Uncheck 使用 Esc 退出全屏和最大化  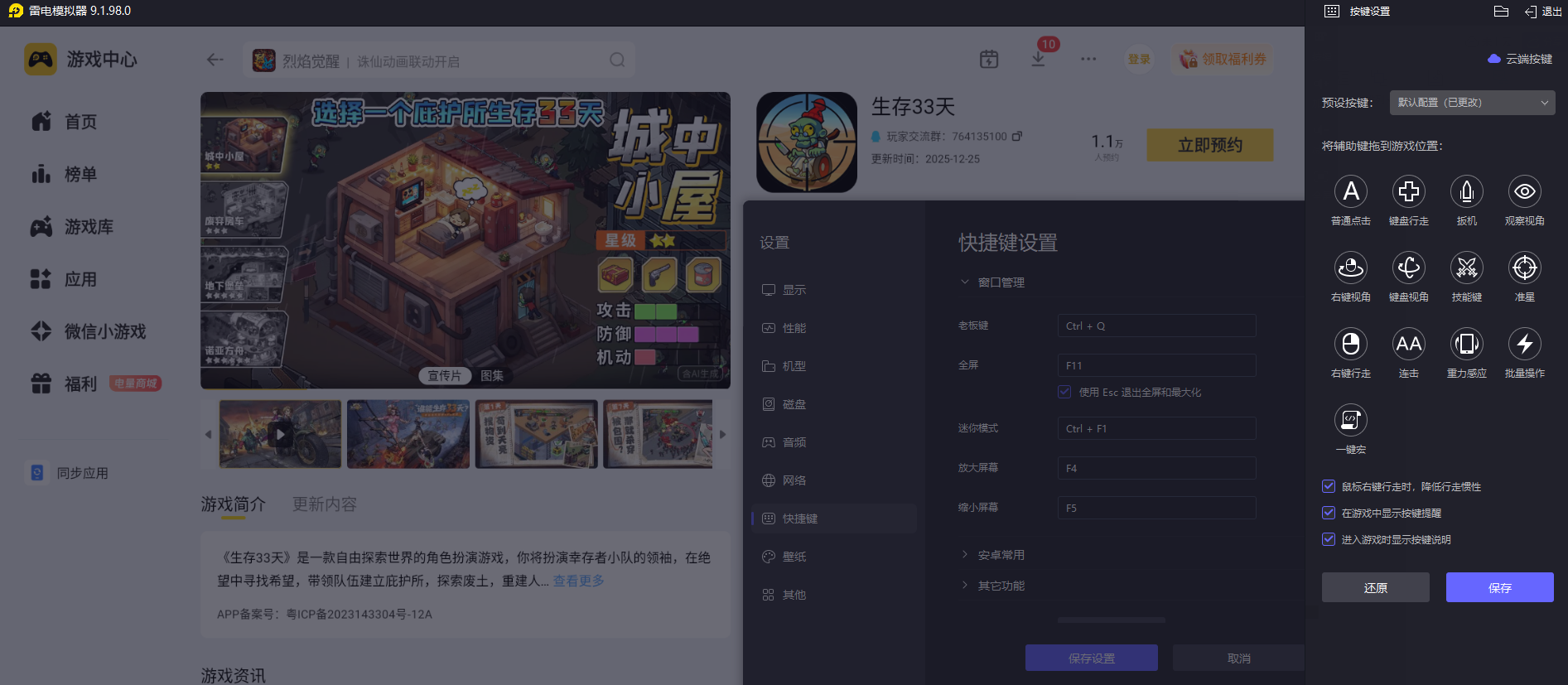point(1064,392)
